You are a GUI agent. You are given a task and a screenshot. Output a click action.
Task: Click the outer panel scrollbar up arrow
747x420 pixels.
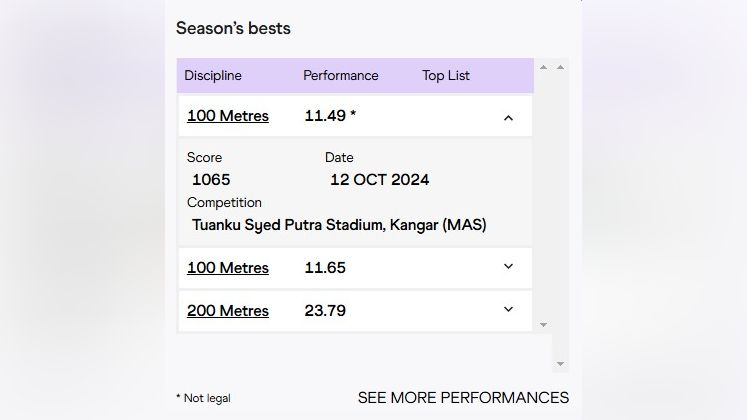coord(561,68)
